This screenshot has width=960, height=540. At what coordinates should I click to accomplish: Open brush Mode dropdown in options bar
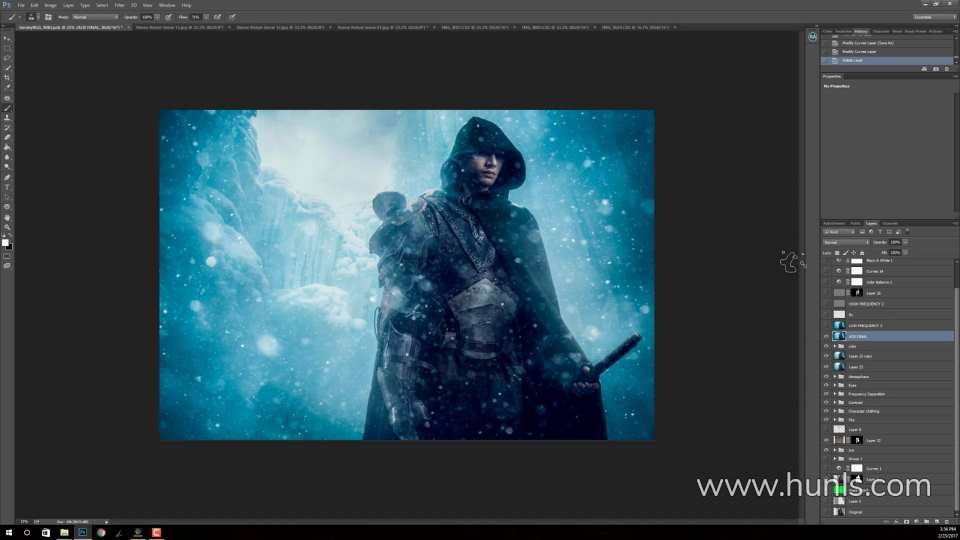95,17
